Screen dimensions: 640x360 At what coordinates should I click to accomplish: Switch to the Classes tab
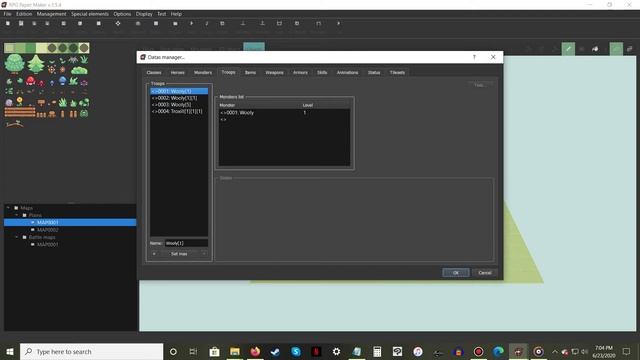pyautogui.click(x=154, y=73)
